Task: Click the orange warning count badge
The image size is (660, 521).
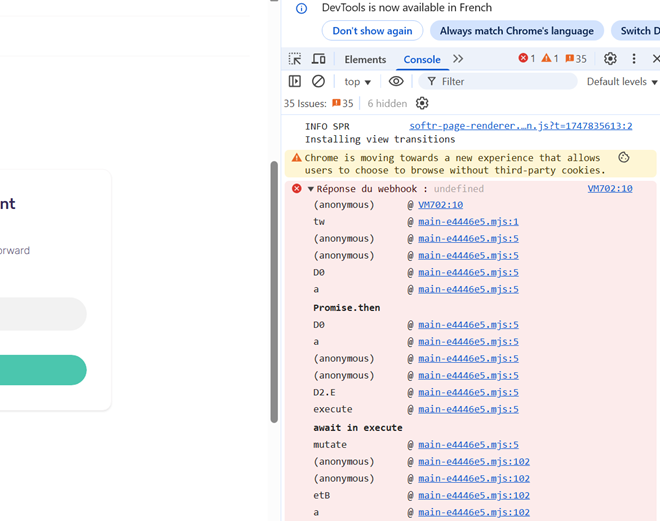Action: pyautogui.click(x=550, y=58)
